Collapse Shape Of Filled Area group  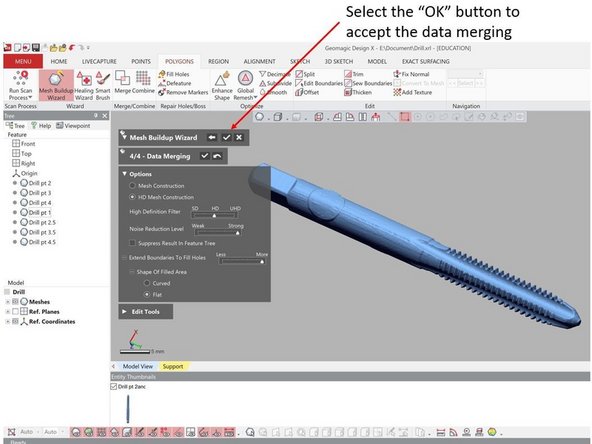[x=132, y=271]
